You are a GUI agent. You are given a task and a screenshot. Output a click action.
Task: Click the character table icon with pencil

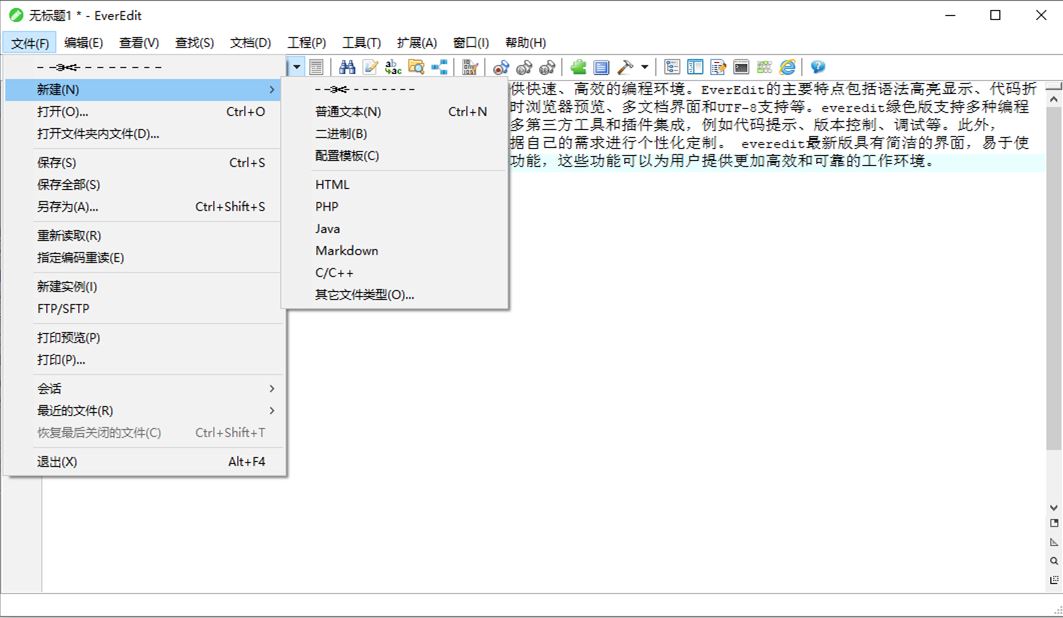470,67
